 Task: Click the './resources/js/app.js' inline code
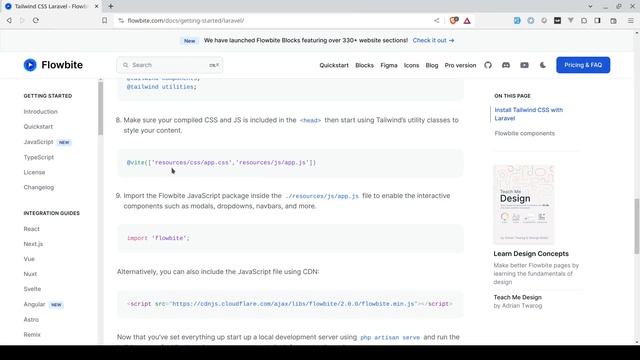point(322,196)
